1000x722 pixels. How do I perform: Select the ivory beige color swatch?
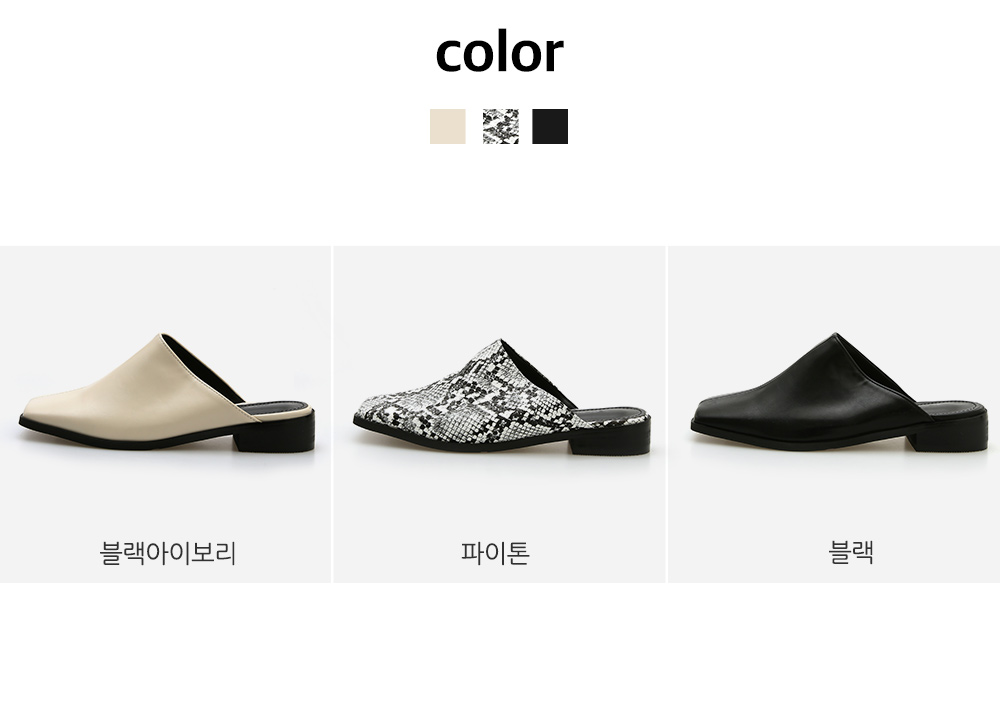(x=448, y=126)
